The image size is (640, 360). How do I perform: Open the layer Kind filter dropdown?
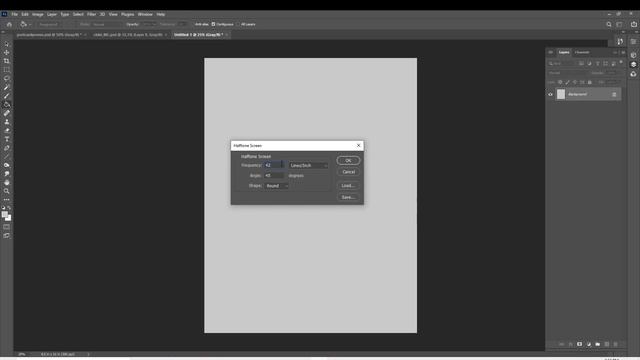(x=562, y=64)
